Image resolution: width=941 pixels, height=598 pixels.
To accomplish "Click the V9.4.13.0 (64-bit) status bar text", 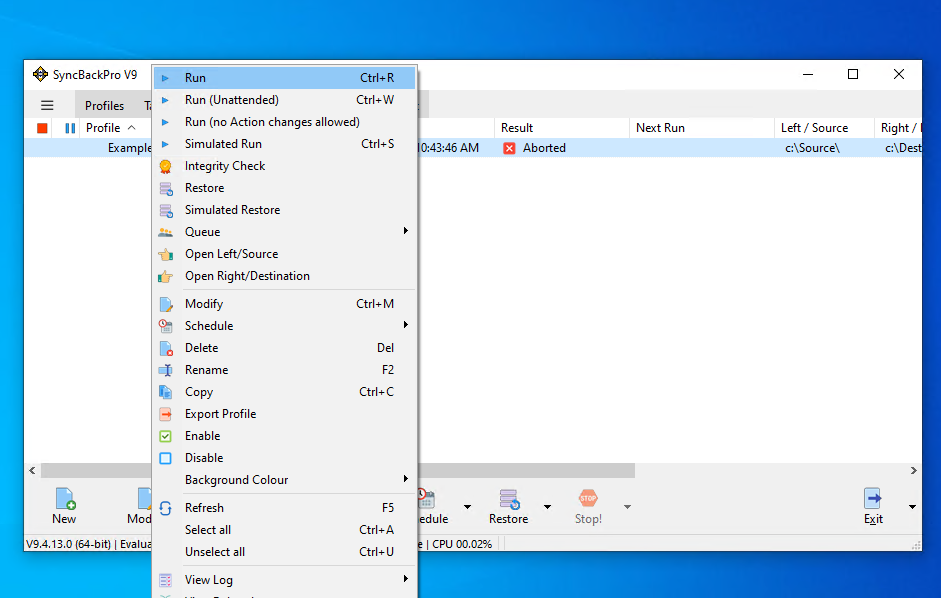I will click(x=68, y=545).
